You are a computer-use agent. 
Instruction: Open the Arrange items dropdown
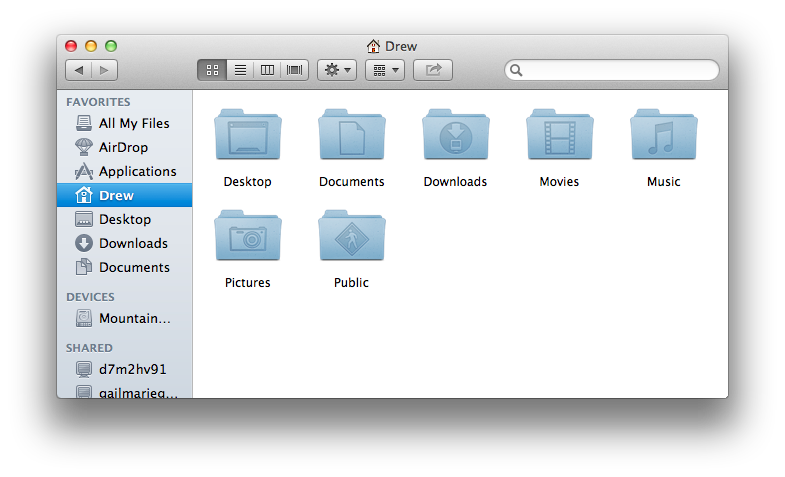[385, 70]
